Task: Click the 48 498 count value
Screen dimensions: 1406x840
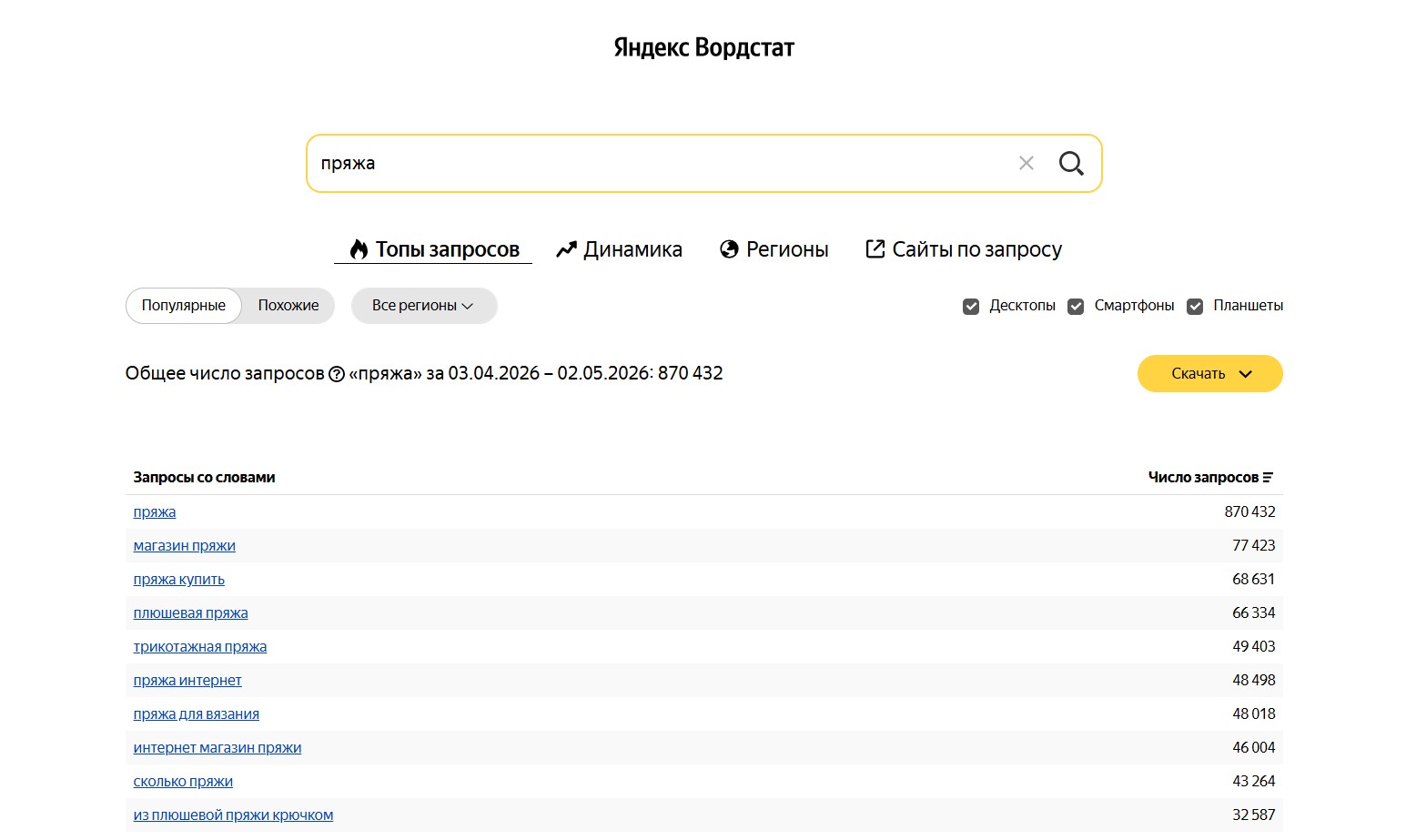Action: click(x=1254, y=680)
